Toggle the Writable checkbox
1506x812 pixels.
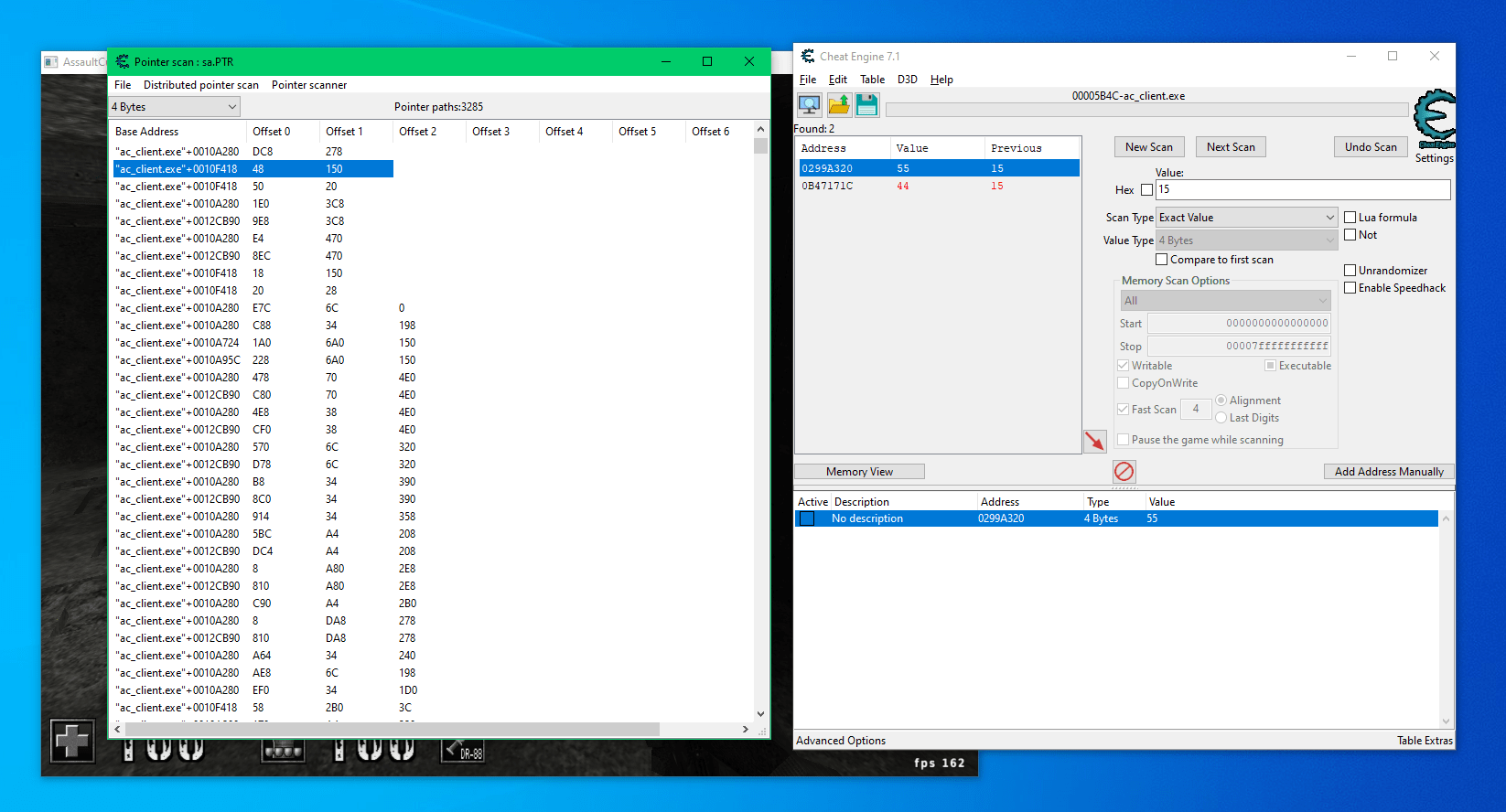(1123, 366)
